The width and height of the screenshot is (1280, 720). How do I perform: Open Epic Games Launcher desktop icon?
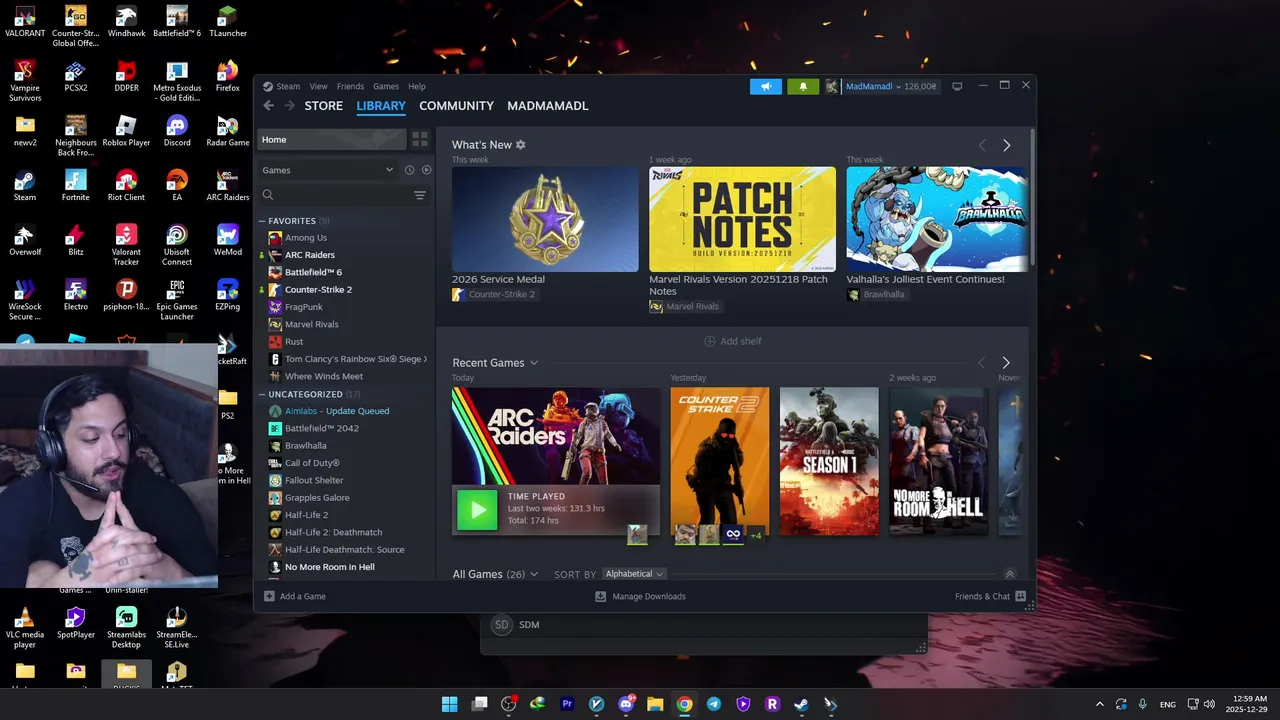[x=177, y=300]
